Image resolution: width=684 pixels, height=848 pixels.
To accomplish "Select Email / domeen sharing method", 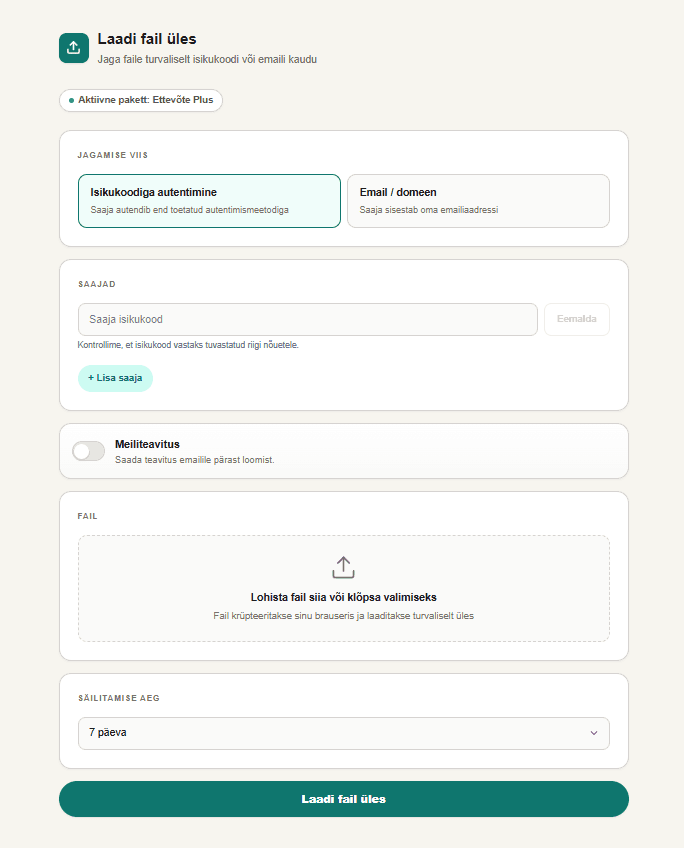I will [x=479, y=201].
